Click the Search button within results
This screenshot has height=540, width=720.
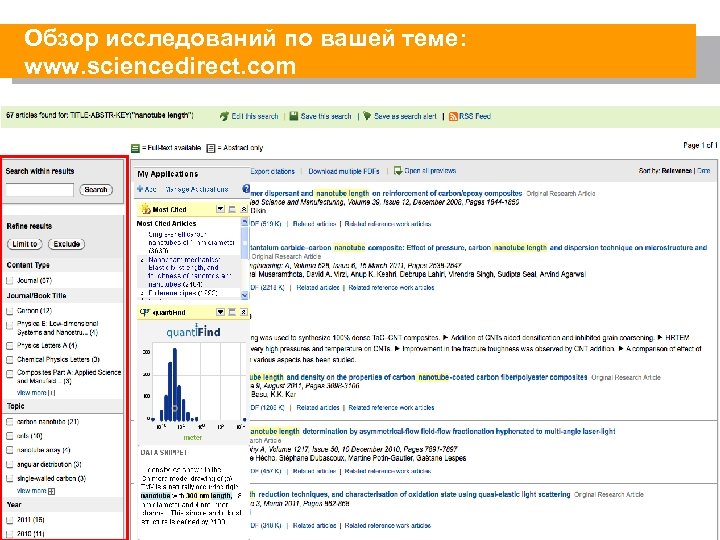[96, 190]
